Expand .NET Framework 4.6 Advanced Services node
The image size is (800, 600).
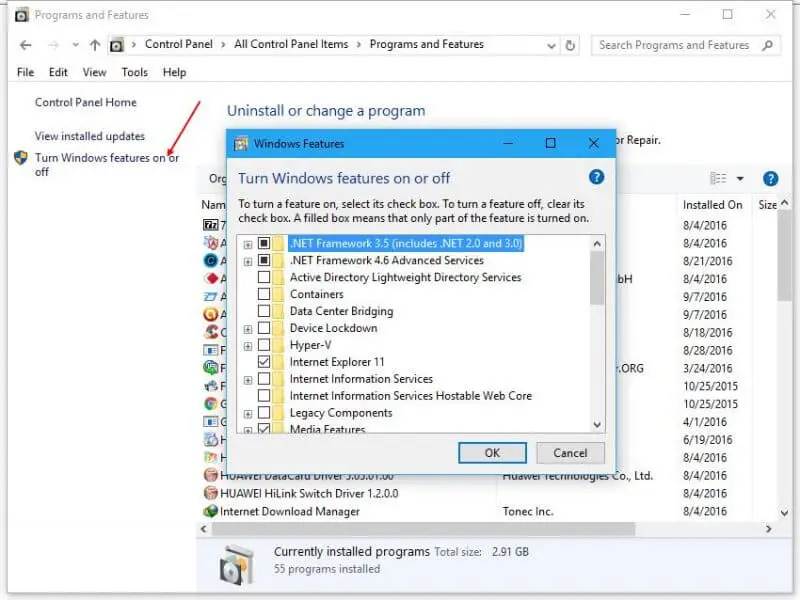tap(248, 261)
